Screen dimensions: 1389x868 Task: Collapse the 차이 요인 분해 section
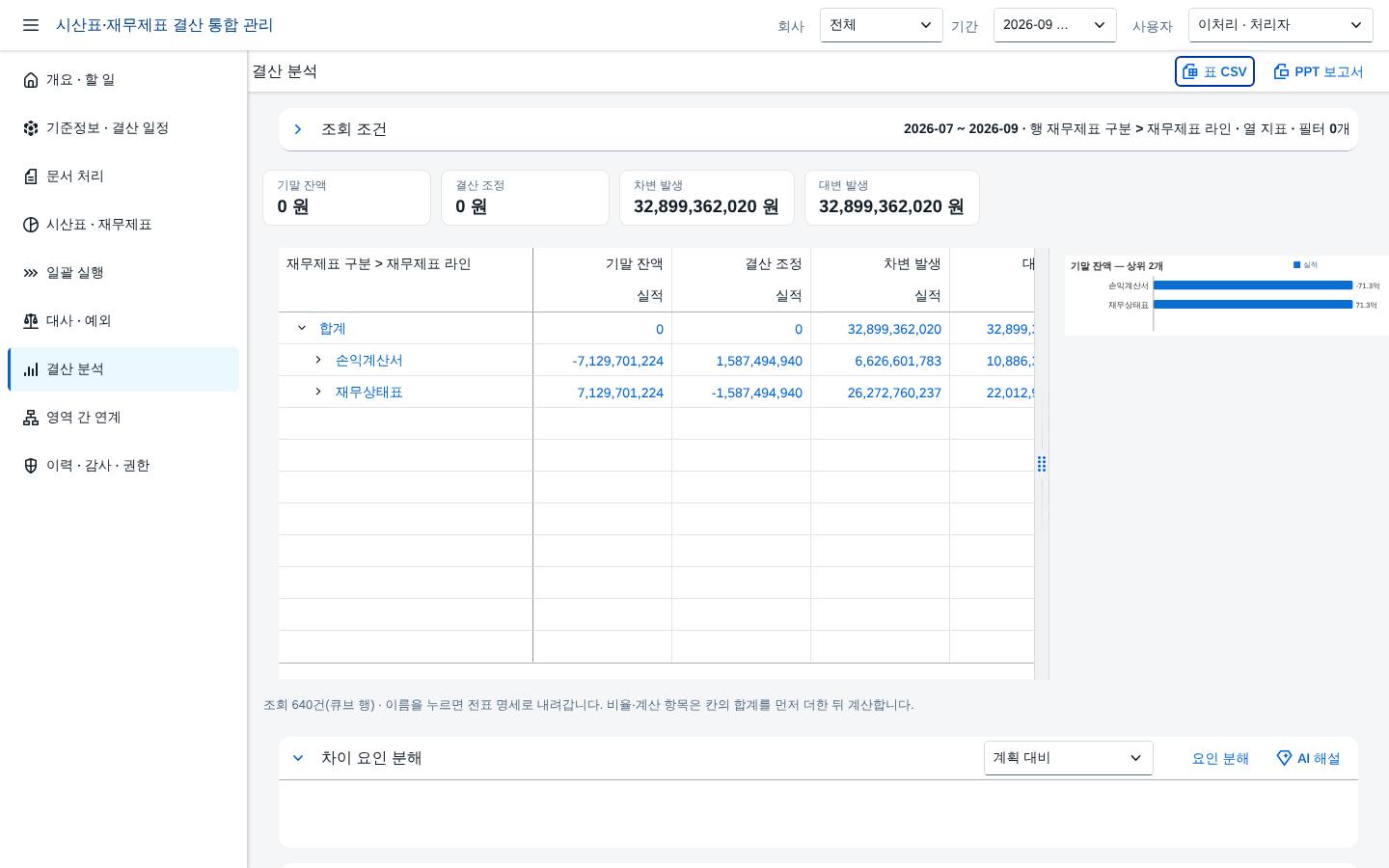pyautogui.click(x=298, y=758)
